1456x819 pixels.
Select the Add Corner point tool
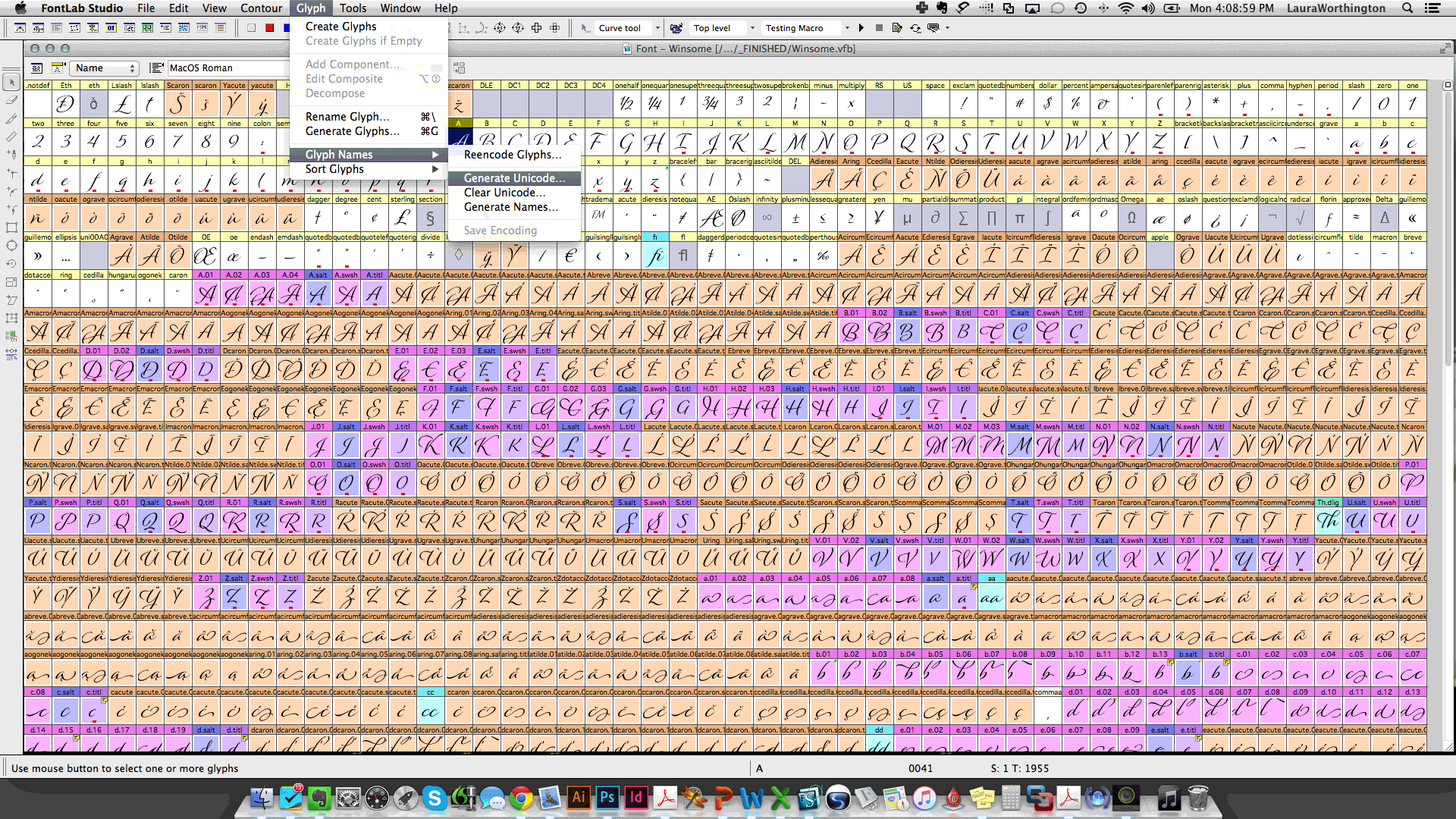[11, 173]
